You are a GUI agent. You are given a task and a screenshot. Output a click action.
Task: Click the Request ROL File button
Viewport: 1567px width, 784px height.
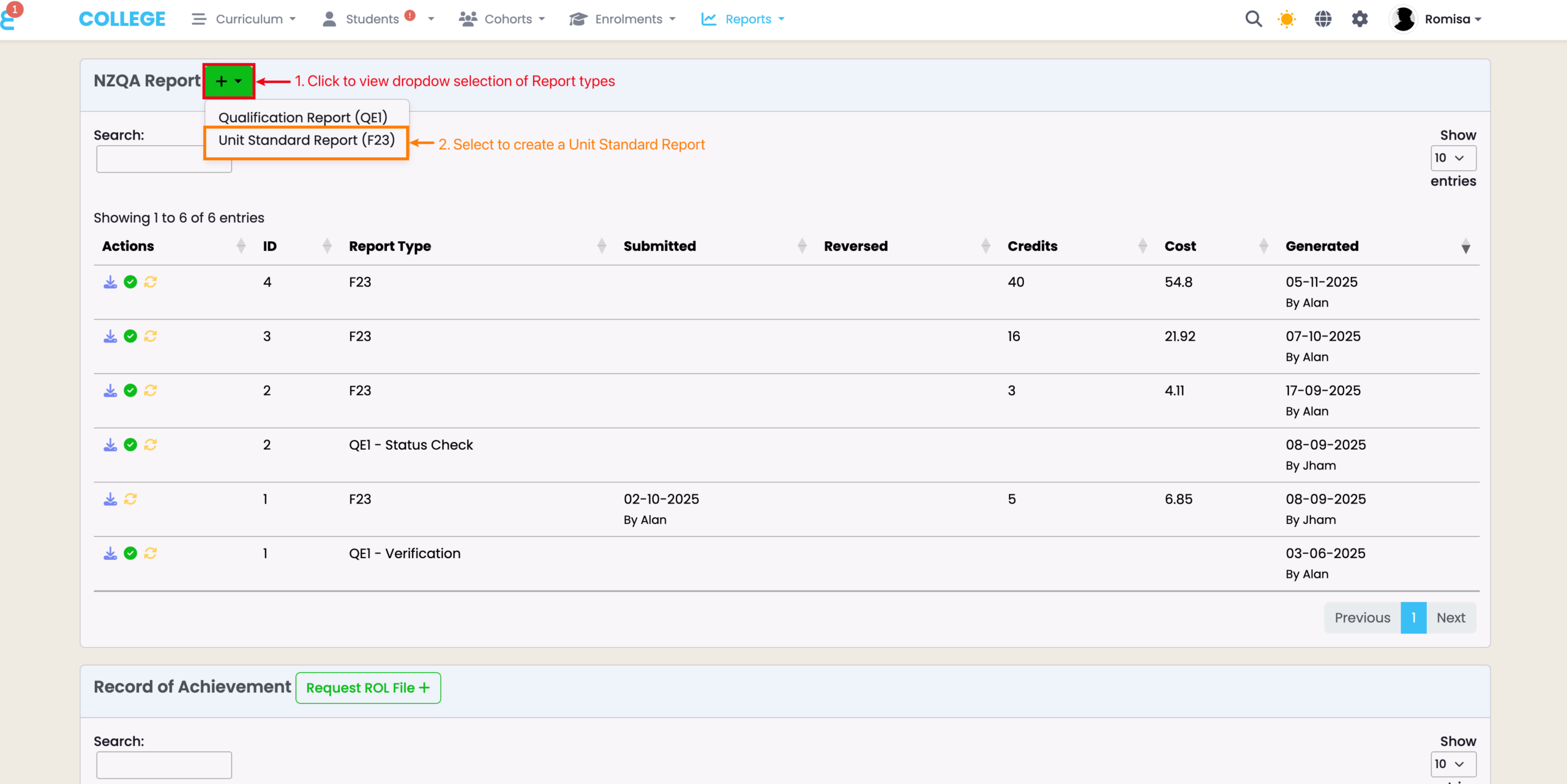click(x=368, y=688)
